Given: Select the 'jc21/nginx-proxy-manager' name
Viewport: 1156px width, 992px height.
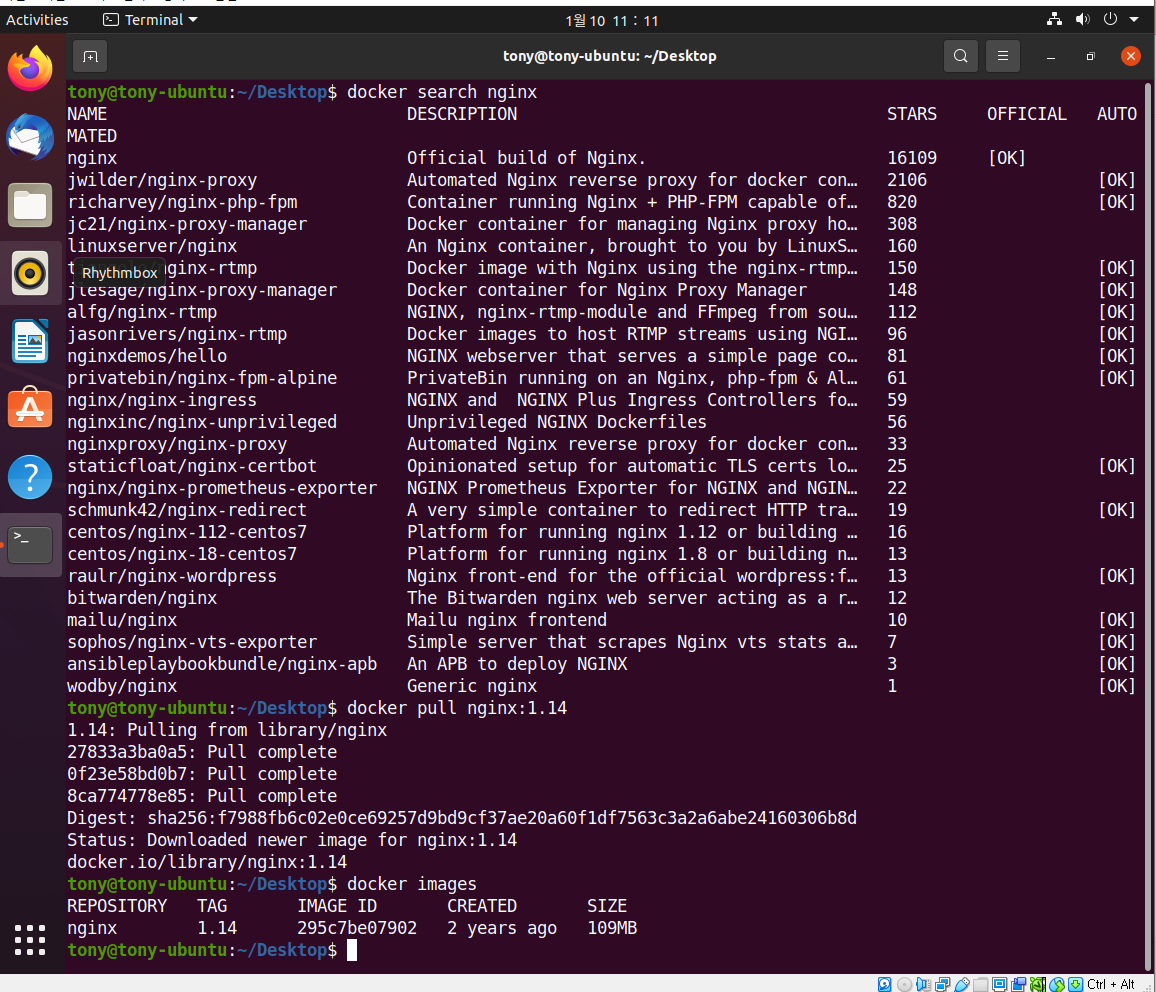Looking at the screenshot, I should coord(187,225).
